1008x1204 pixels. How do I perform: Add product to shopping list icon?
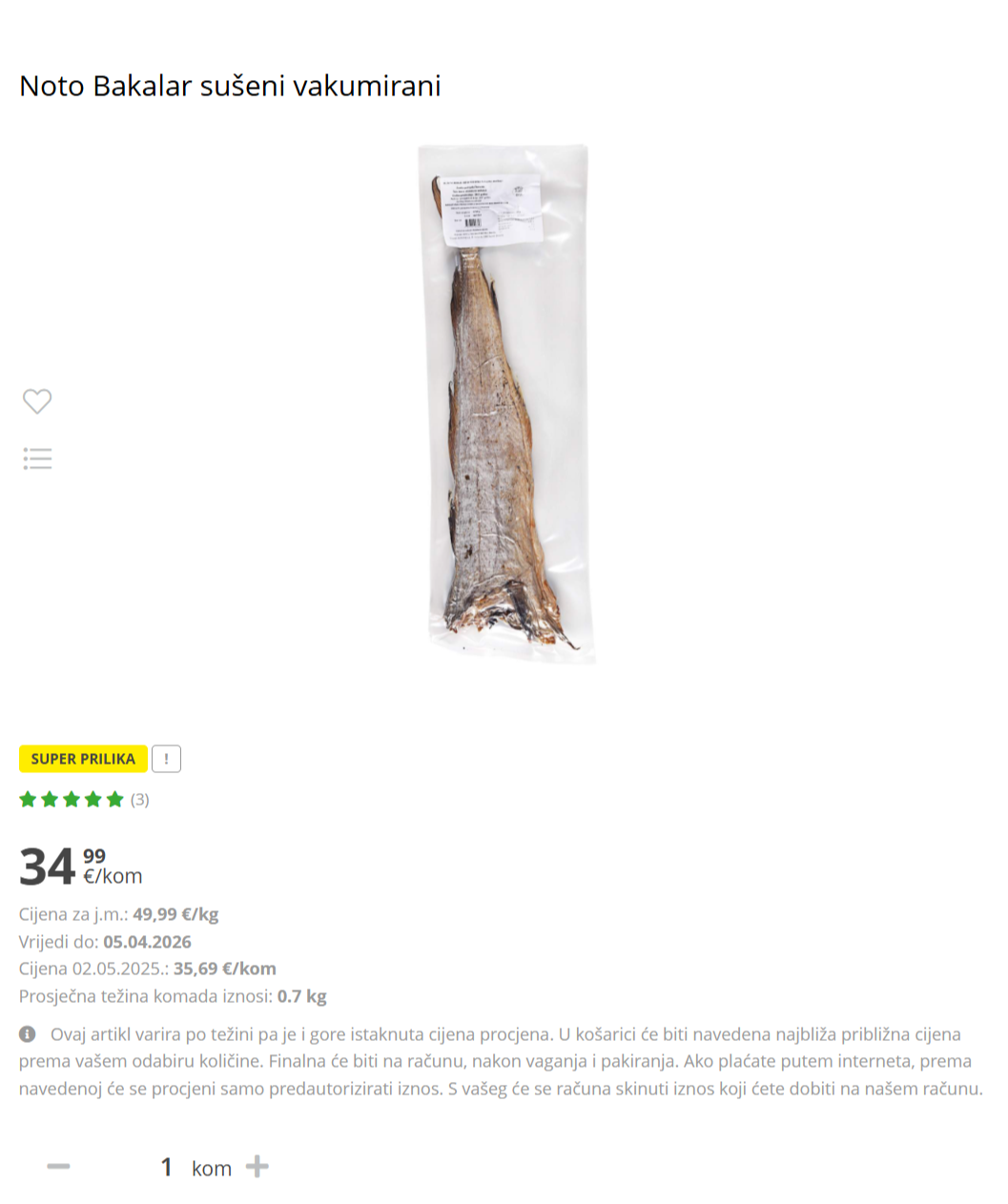click(x=37, y=459)
